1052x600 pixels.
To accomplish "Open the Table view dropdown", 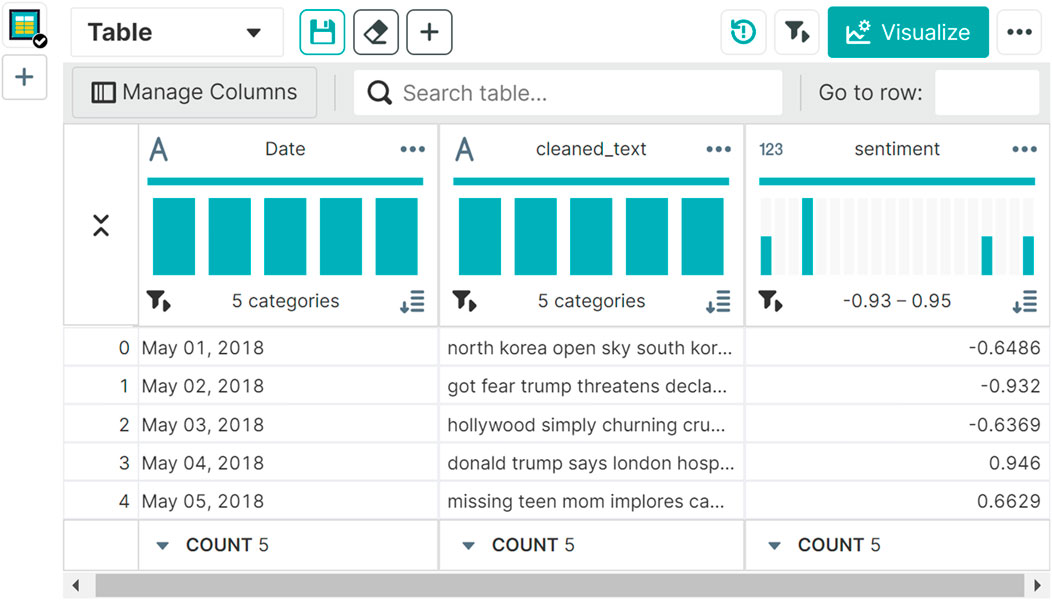I will click(x=176, y=32).
